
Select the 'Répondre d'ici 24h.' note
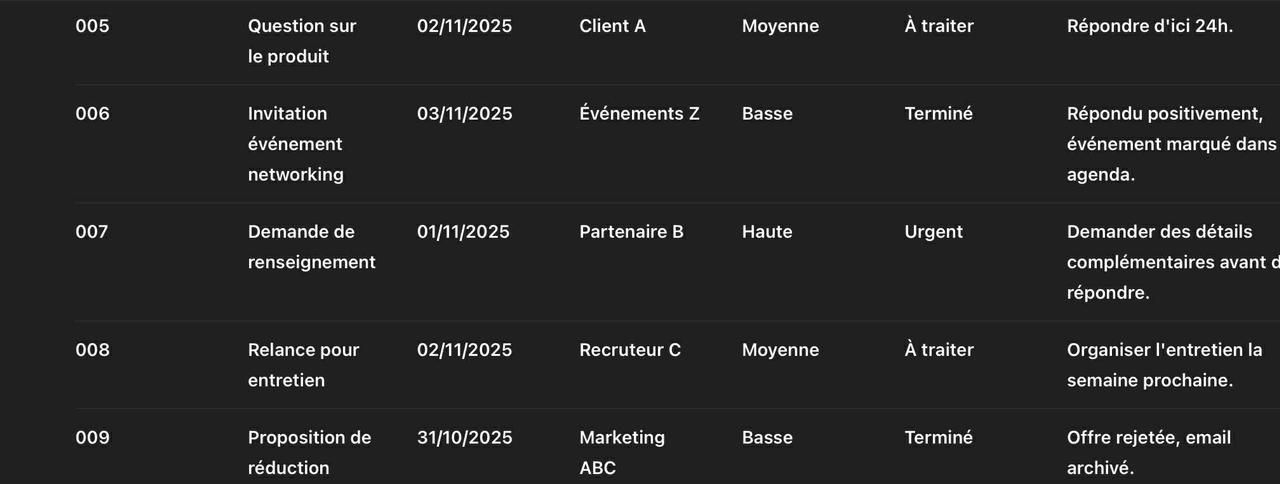[1149, 27]
